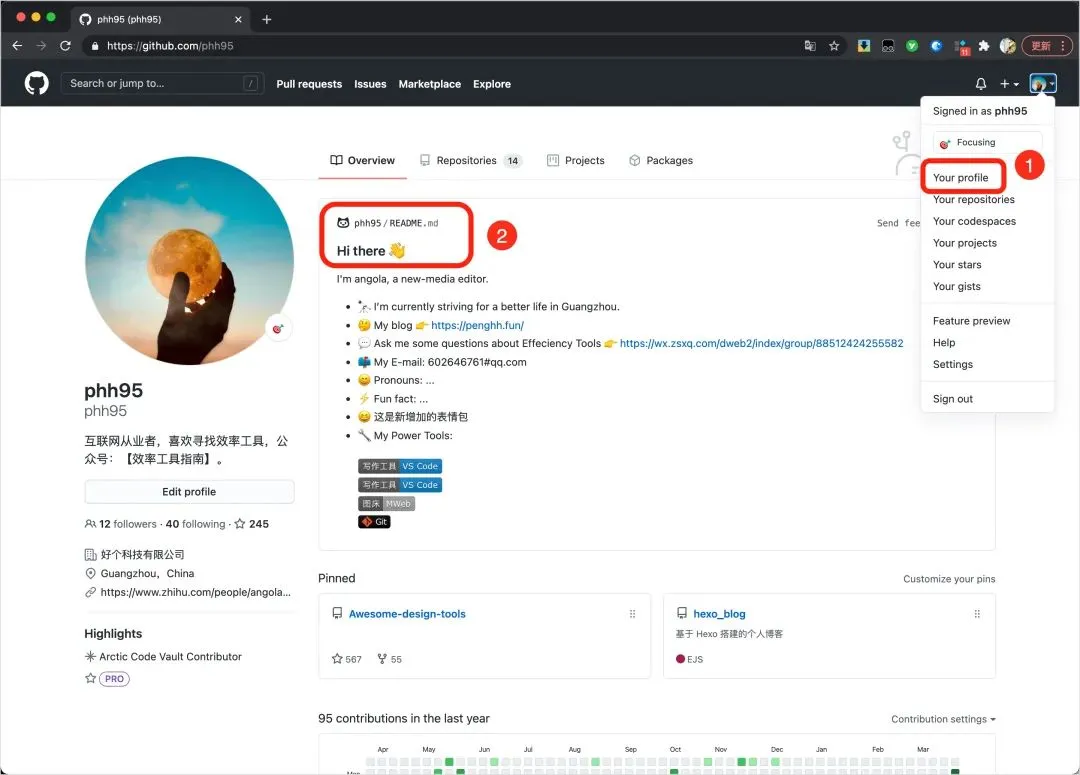Select Your codespaces from user menu

point(974,221)
